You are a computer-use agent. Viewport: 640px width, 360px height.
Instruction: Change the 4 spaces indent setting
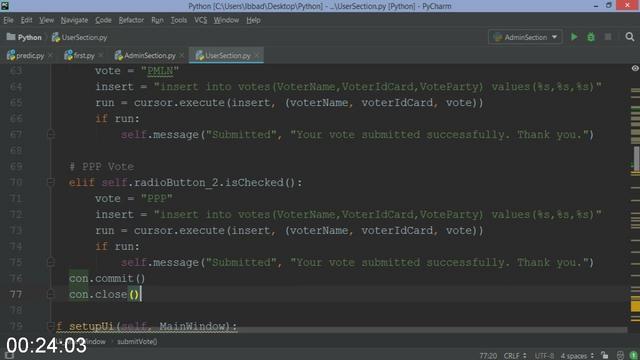578,356
